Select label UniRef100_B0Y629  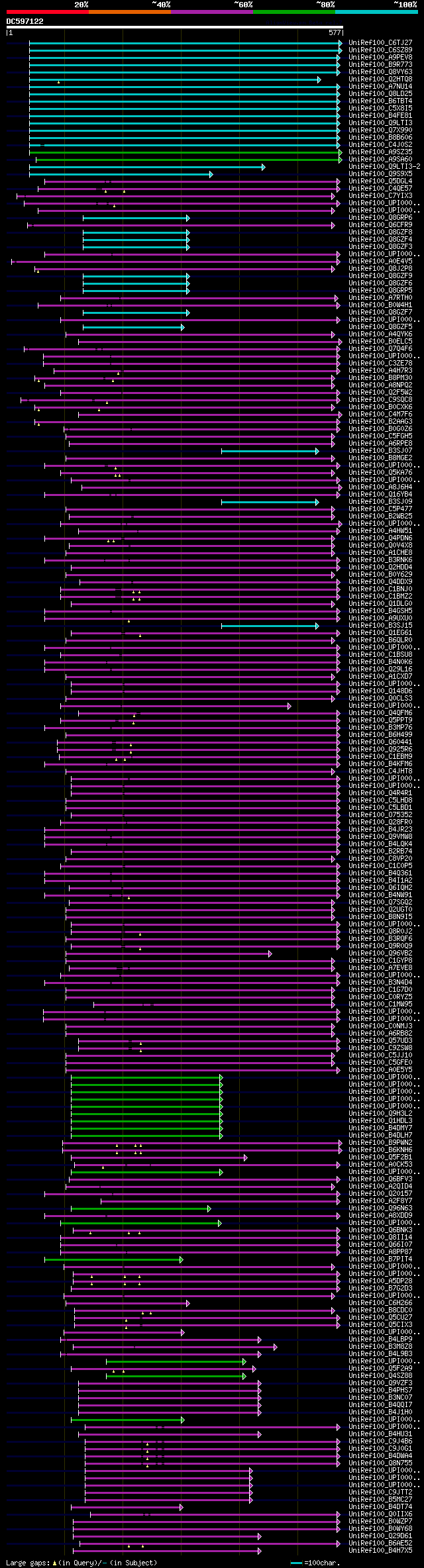point(380,574)
